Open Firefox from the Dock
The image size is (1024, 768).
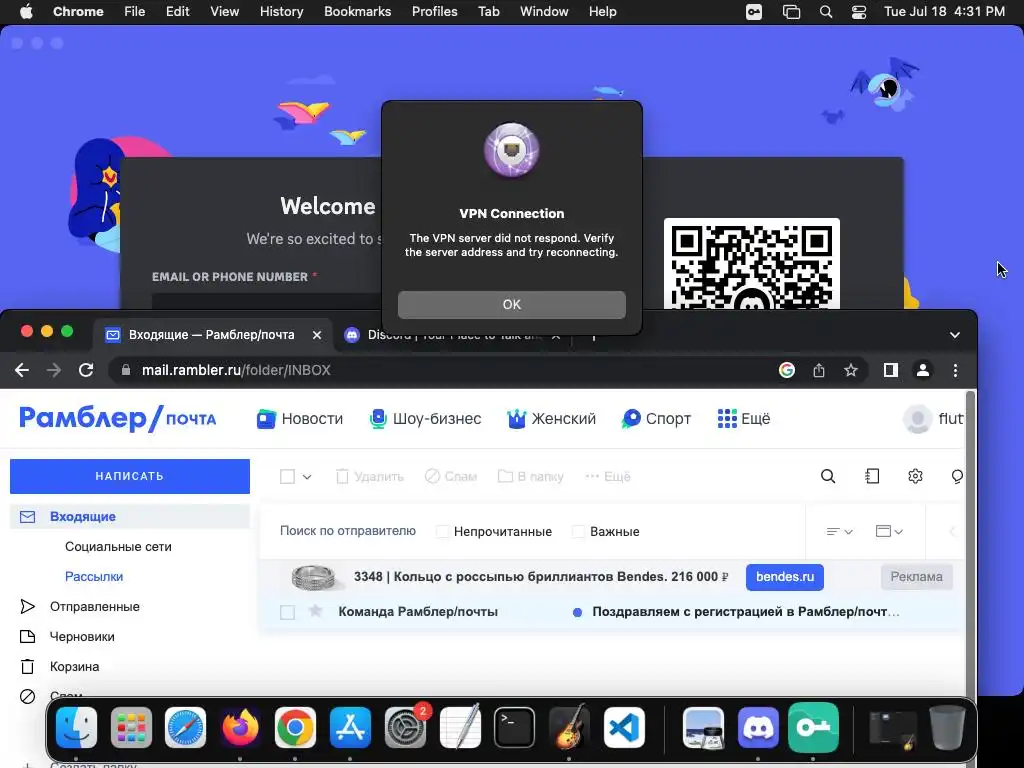click(x=240, y=727)
